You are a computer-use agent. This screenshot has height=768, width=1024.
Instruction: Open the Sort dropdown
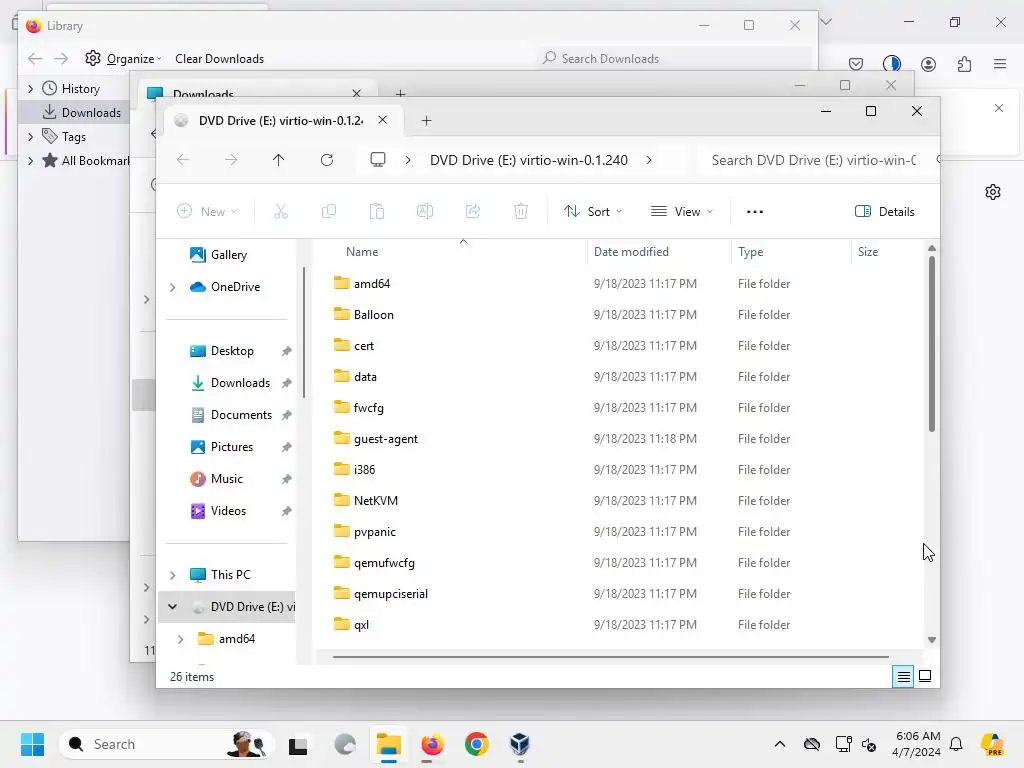(593, 212)
